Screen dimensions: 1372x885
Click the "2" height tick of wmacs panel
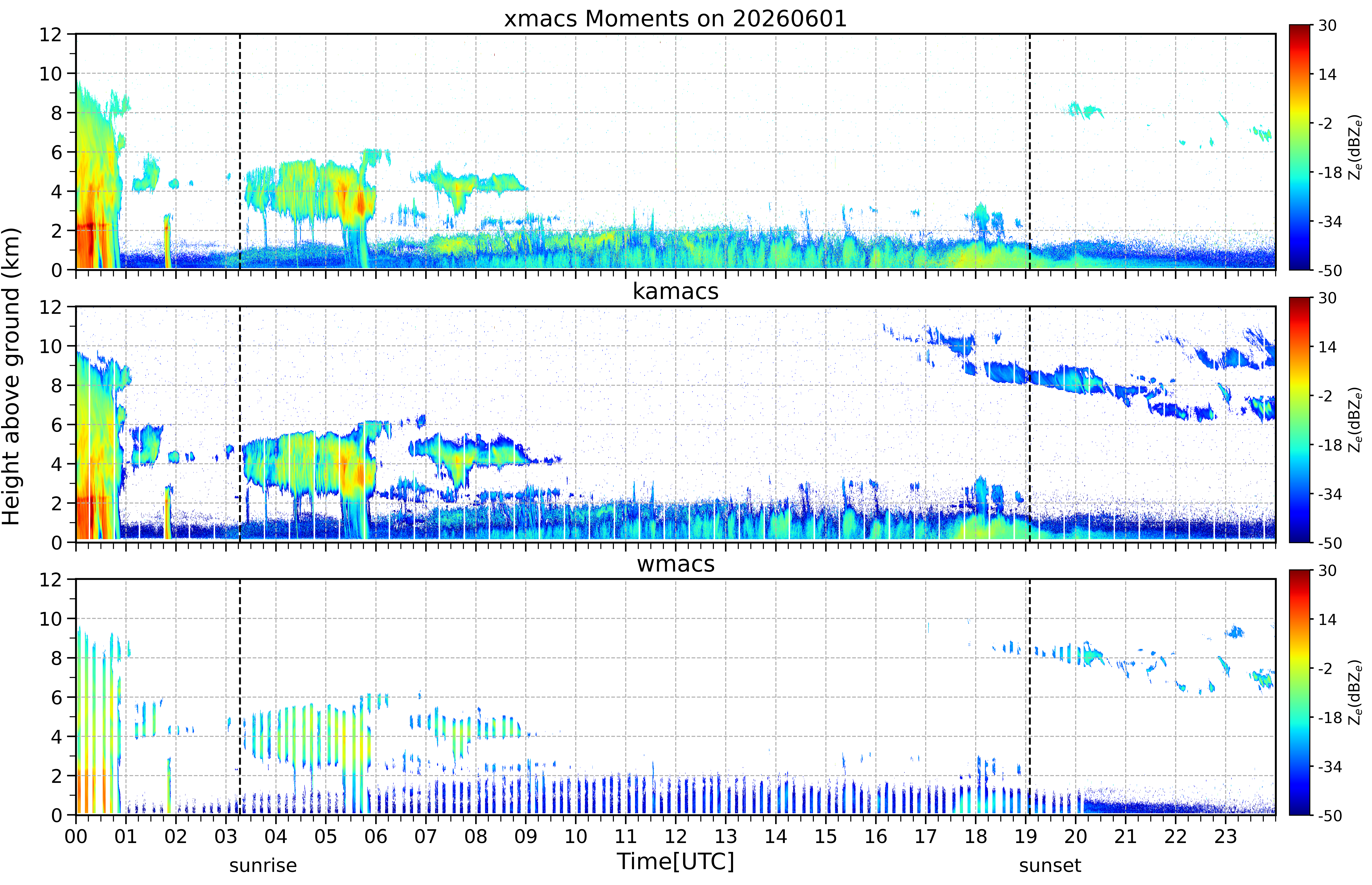[x=56, y=776]
